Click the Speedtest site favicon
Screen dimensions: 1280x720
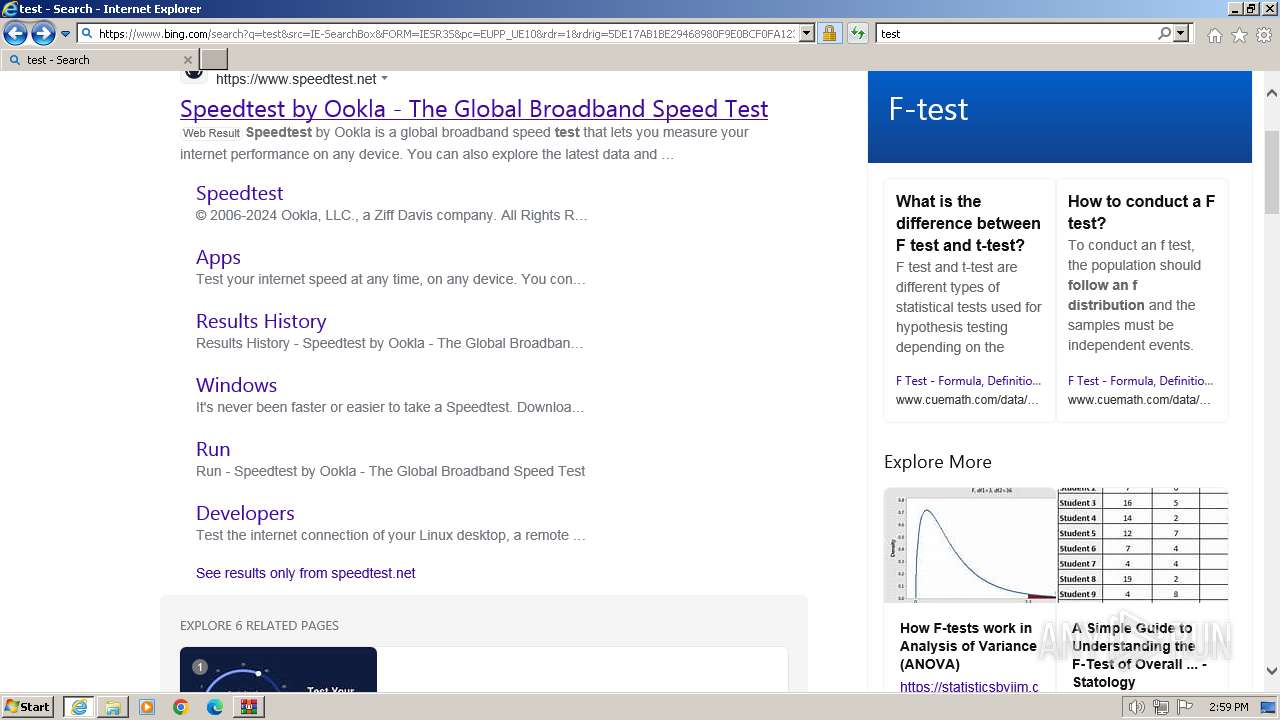click(194, 74)
